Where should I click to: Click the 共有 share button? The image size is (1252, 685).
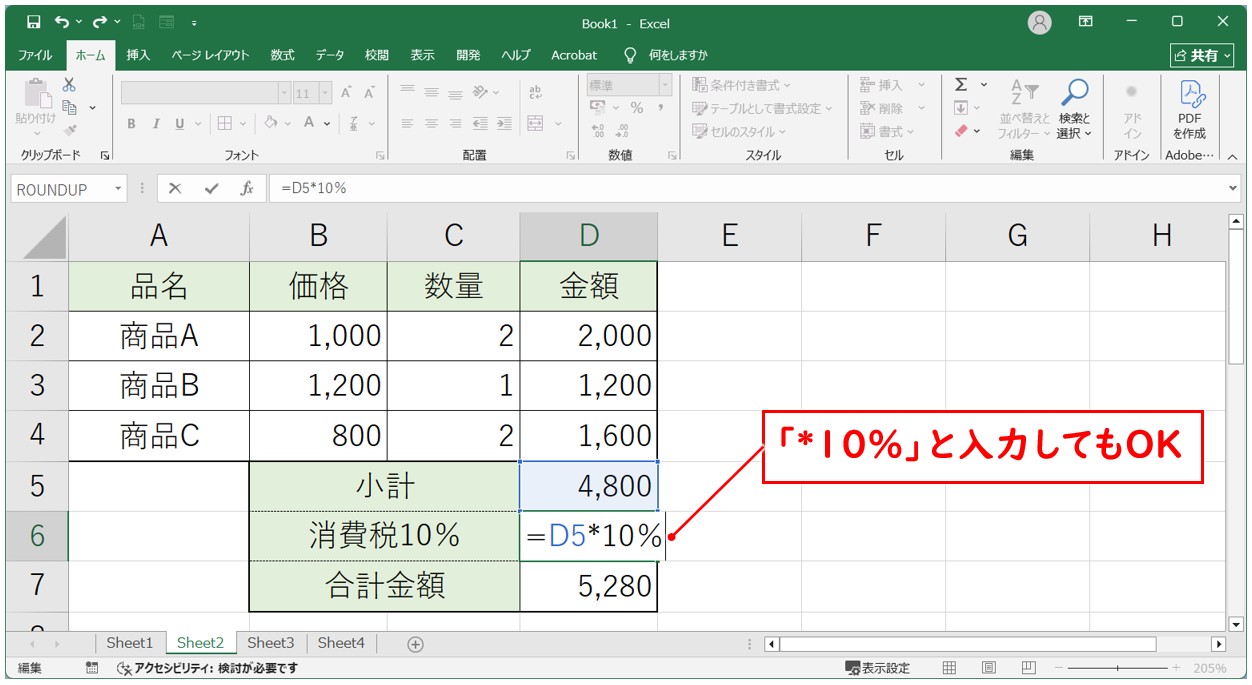pos(1203,55)
